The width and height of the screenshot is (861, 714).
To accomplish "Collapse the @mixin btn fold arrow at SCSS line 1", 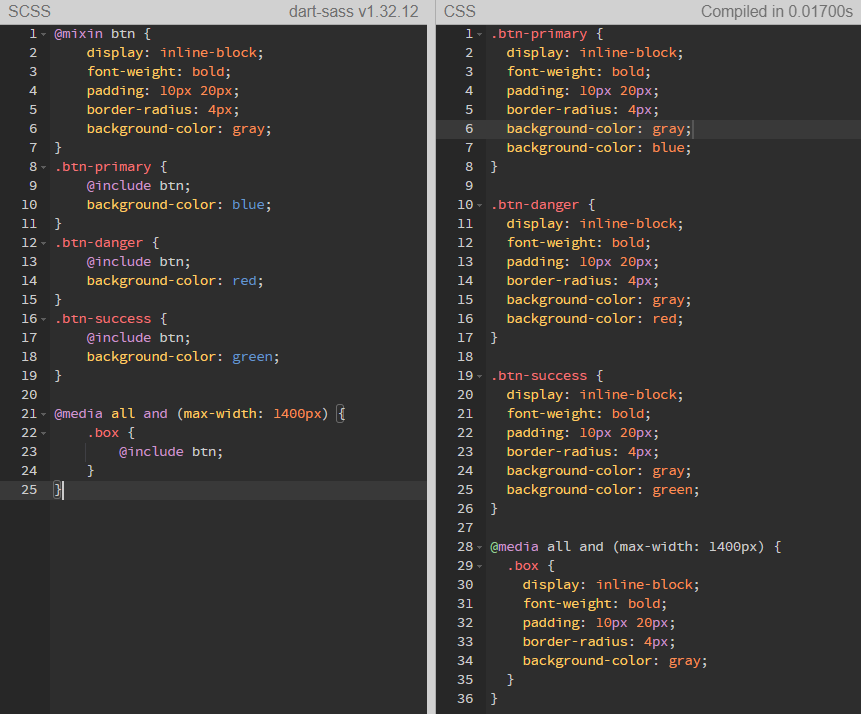I will (43, 34).
